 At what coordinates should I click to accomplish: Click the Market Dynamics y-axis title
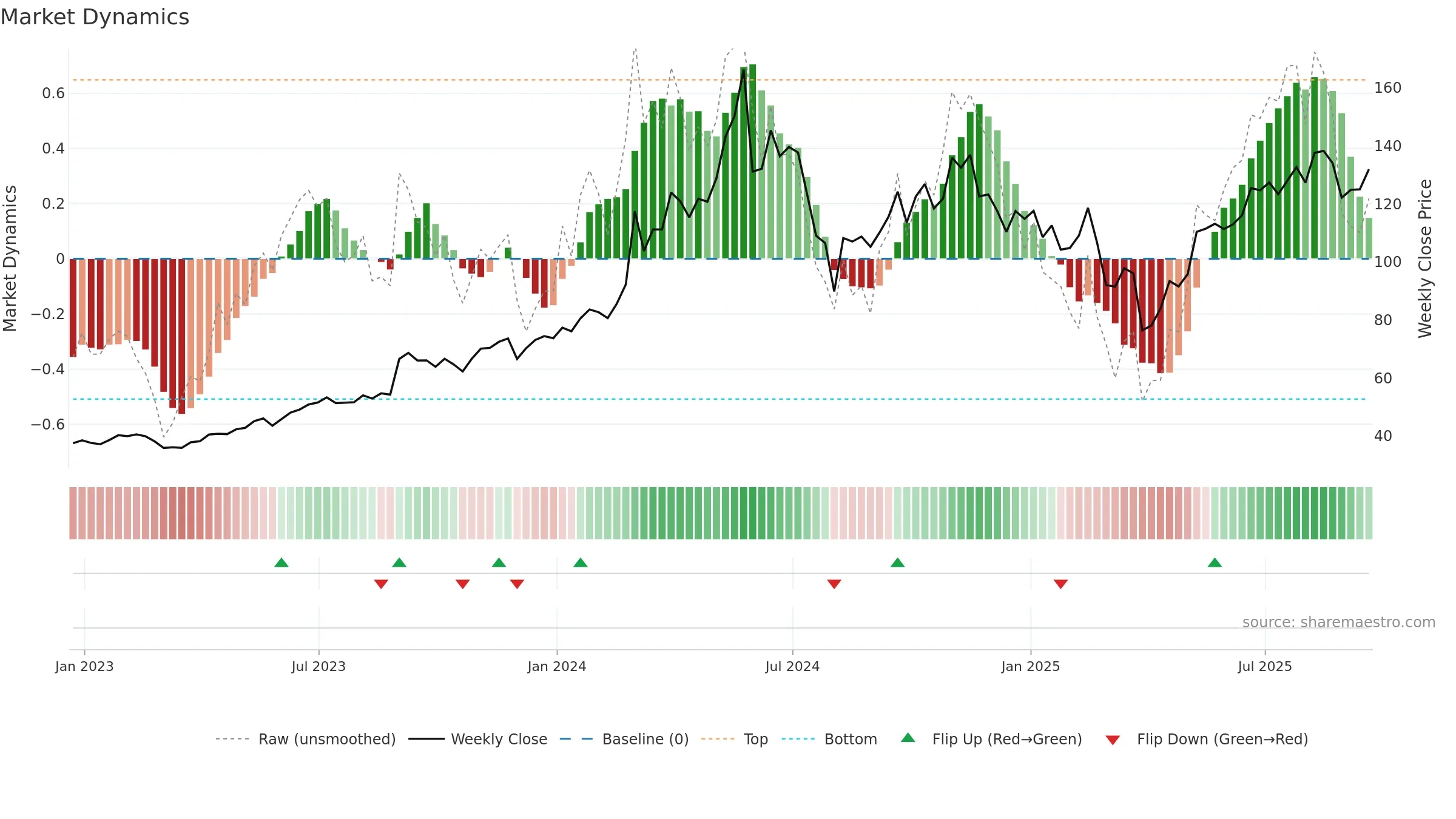tap(10, 258)
